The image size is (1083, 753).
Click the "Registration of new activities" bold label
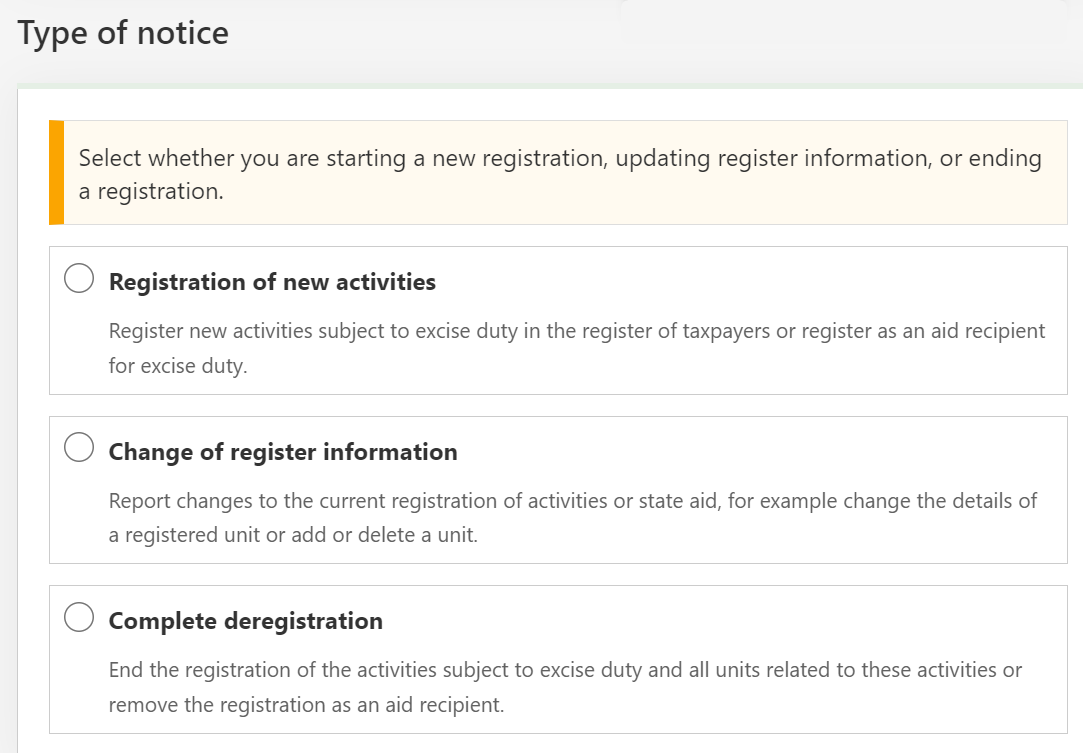pyautogui.click(x=272, y=282)
